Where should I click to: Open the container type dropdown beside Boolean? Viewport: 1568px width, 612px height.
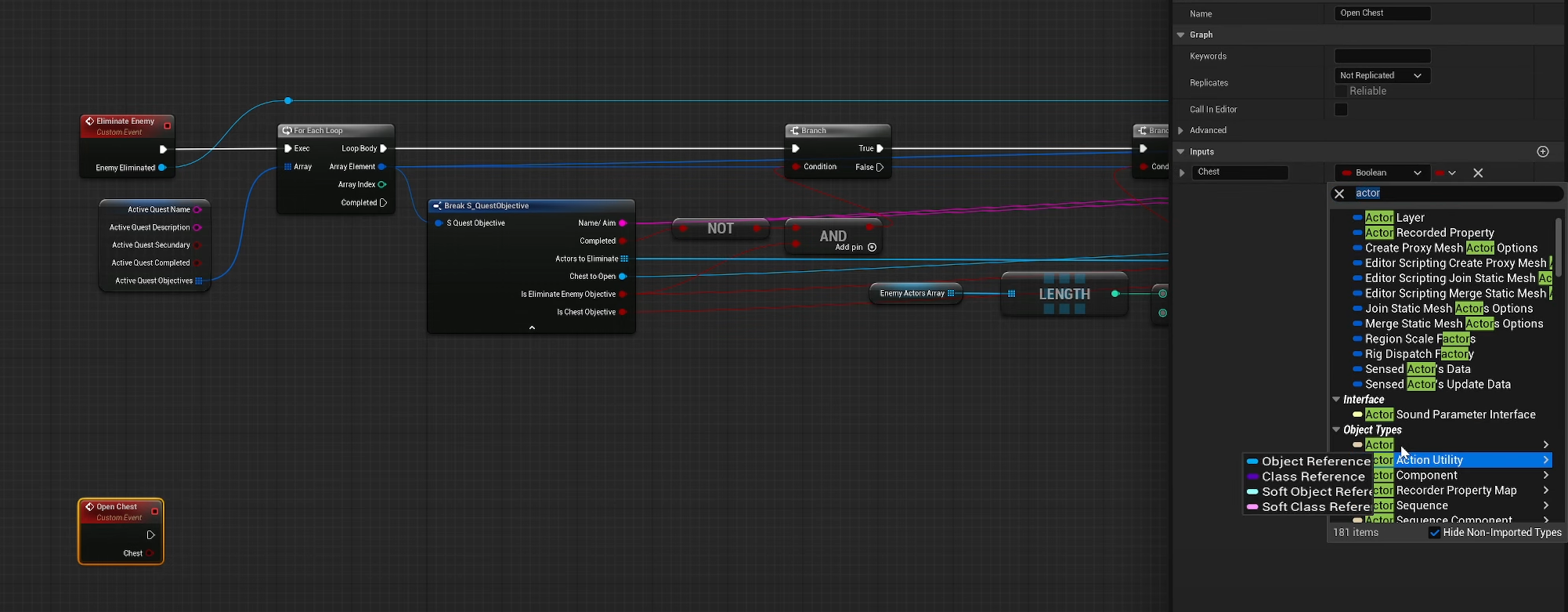point(1445,173)
